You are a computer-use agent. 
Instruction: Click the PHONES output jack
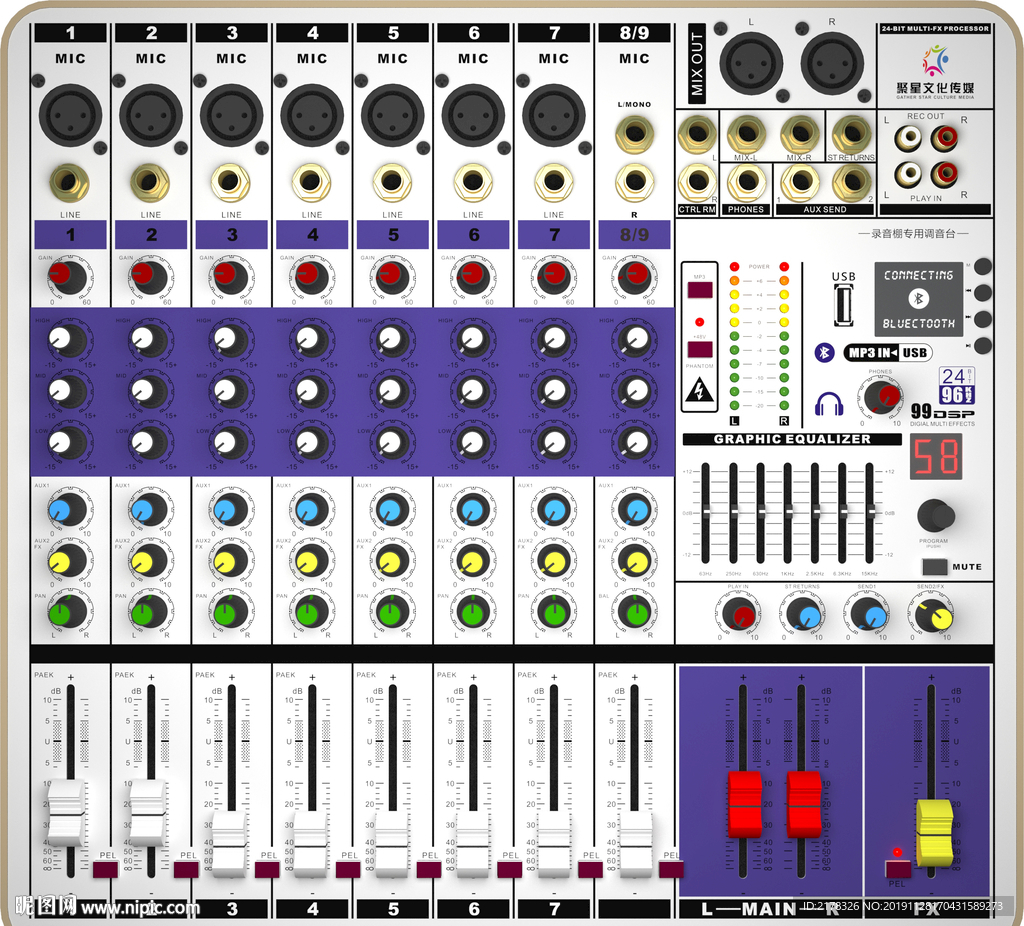746,182
